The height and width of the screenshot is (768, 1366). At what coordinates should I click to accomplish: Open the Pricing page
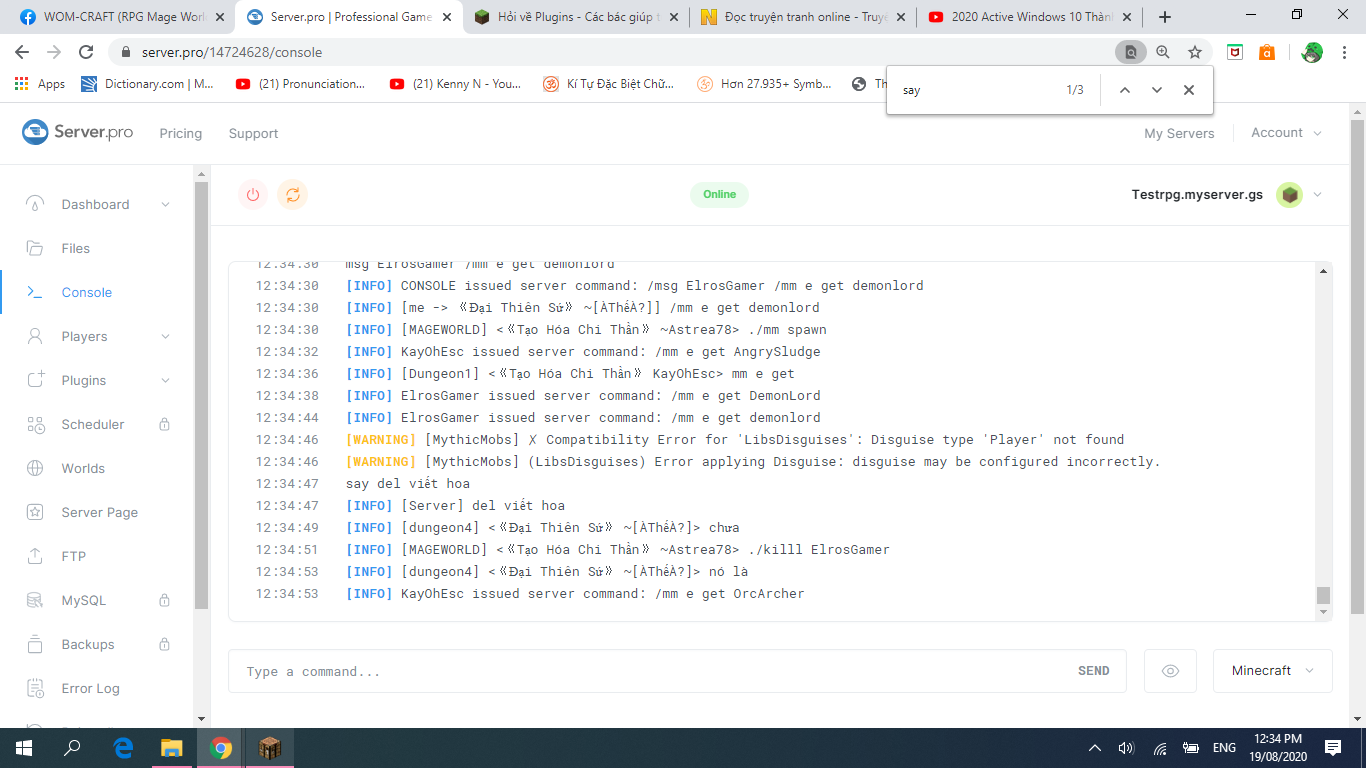[180, 133]
